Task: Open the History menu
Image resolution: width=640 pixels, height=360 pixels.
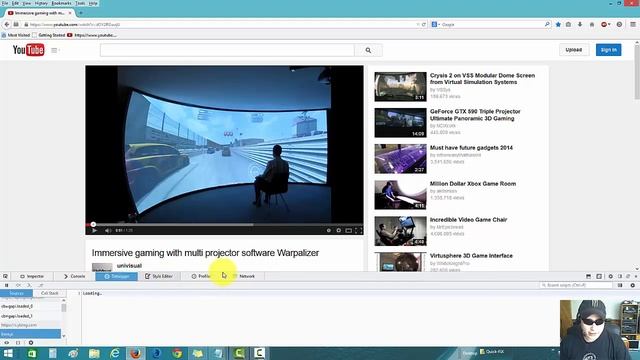Action: [41, 3]
